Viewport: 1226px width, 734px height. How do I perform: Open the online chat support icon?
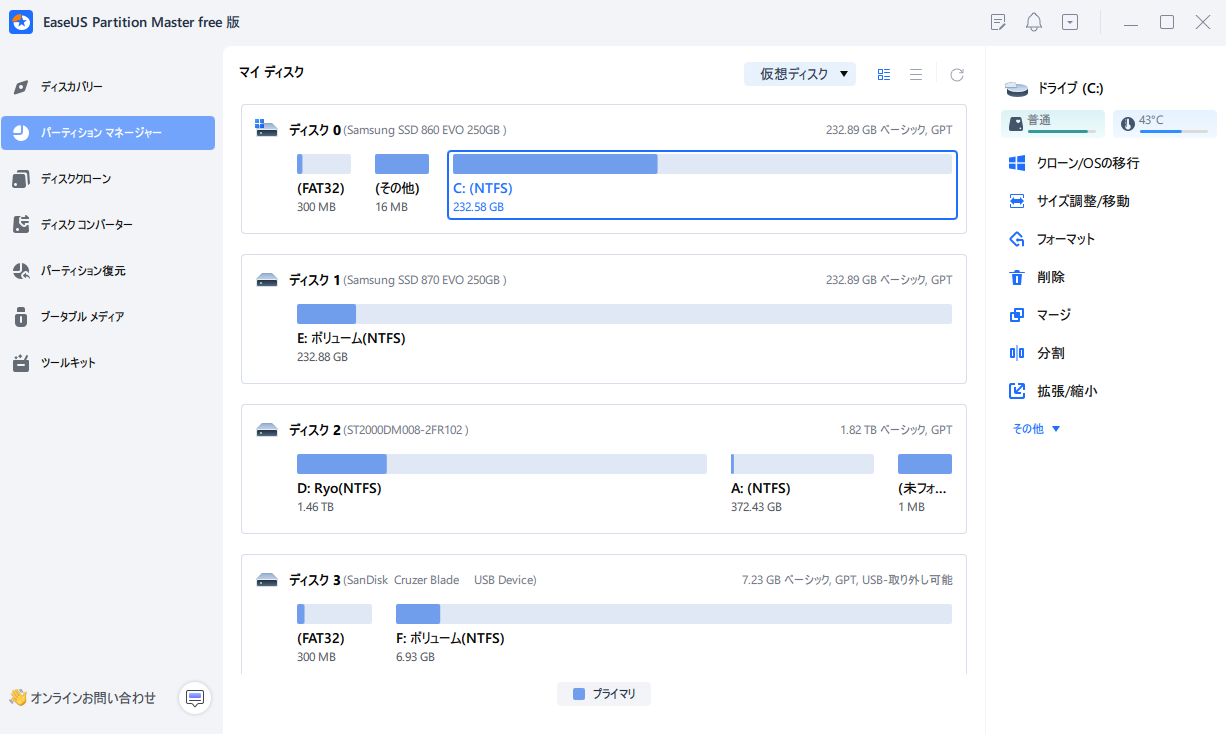(195, 697)
